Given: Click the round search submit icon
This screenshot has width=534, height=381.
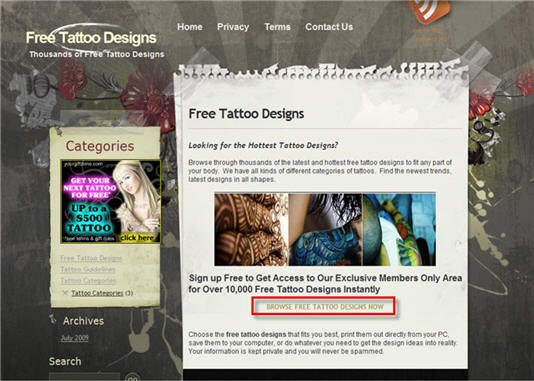Looking at the screenshot, I should [x=133, y=377].
